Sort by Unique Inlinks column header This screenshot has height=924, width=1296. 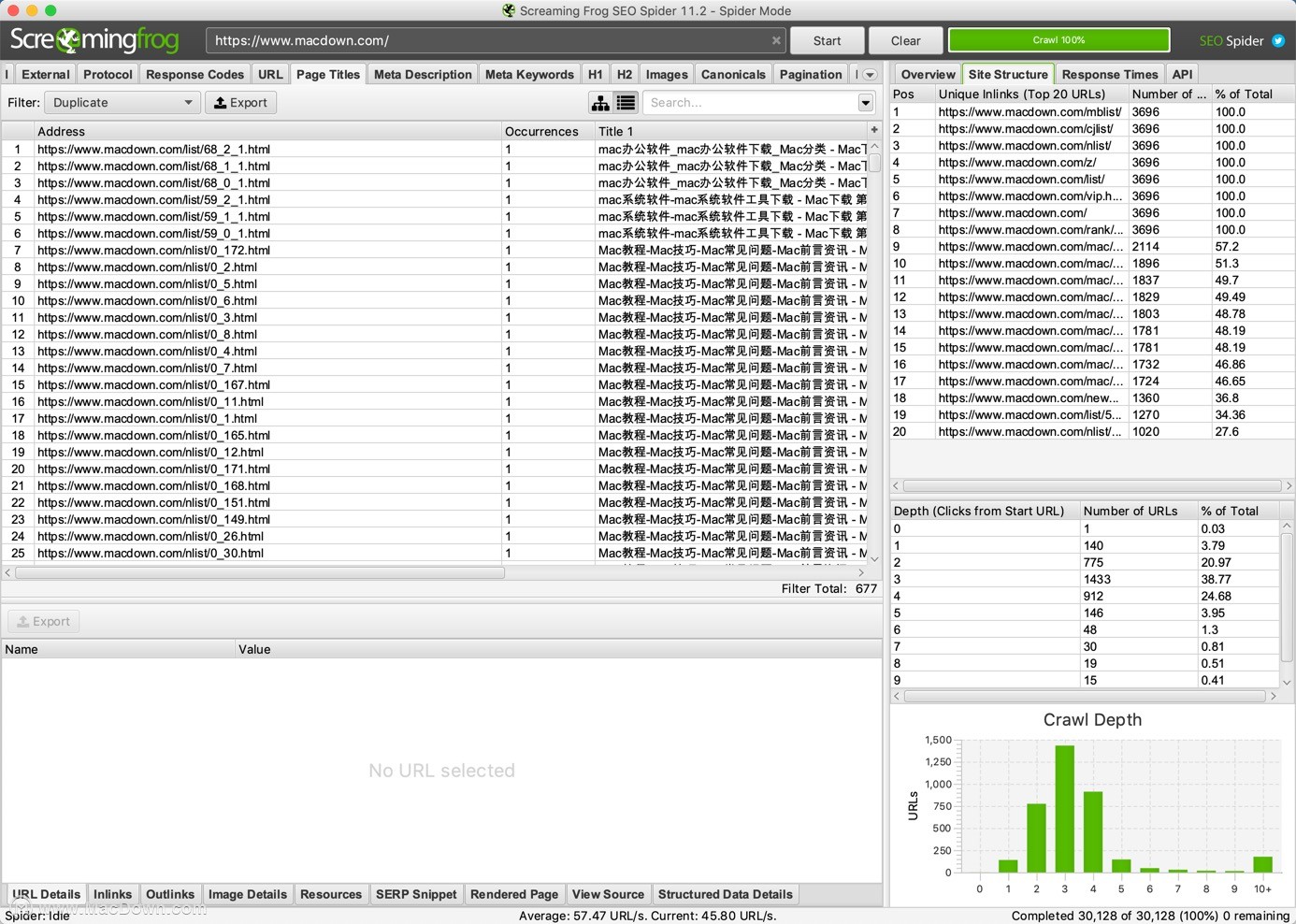coord(1031,94)
